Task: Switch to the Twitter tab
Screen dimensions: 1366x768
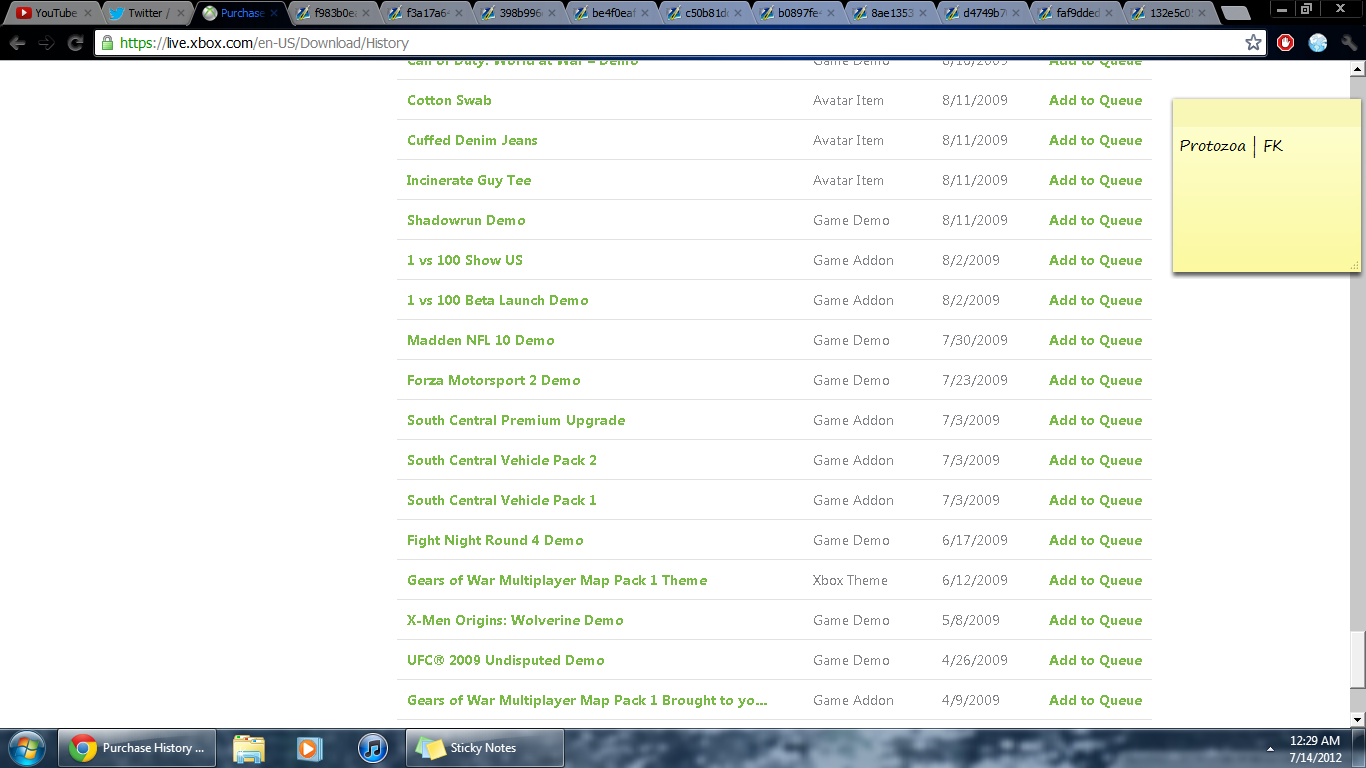Action: pyautogui.click(x=143, y=13)
